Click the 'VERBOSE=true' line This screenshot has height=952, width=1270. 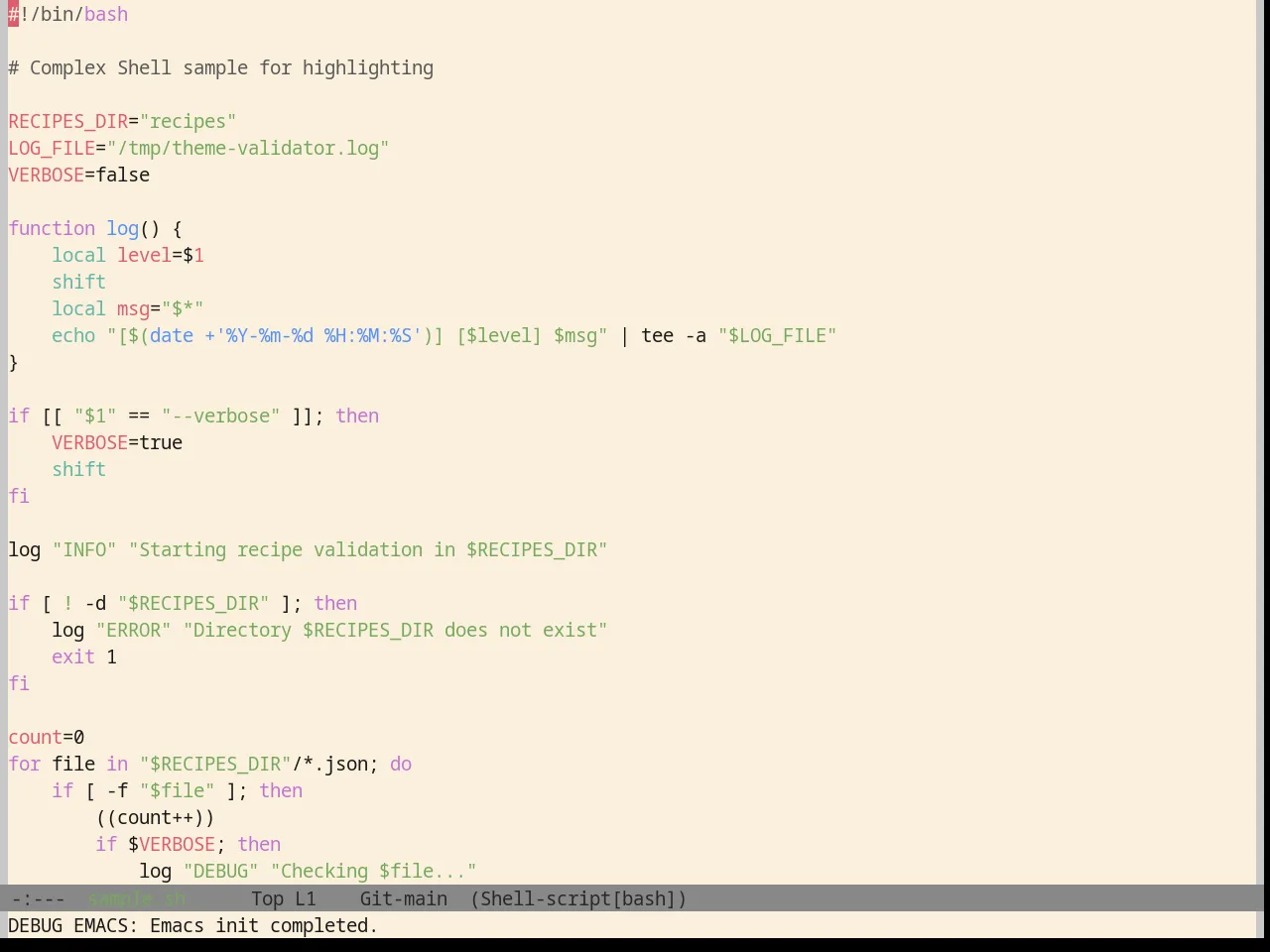pos(117,443)
